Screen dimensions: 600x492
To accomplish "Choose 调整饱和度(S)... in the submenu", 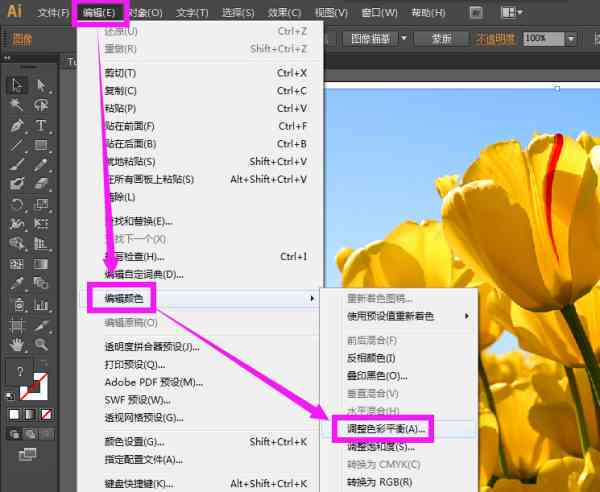I will point(381,446).
